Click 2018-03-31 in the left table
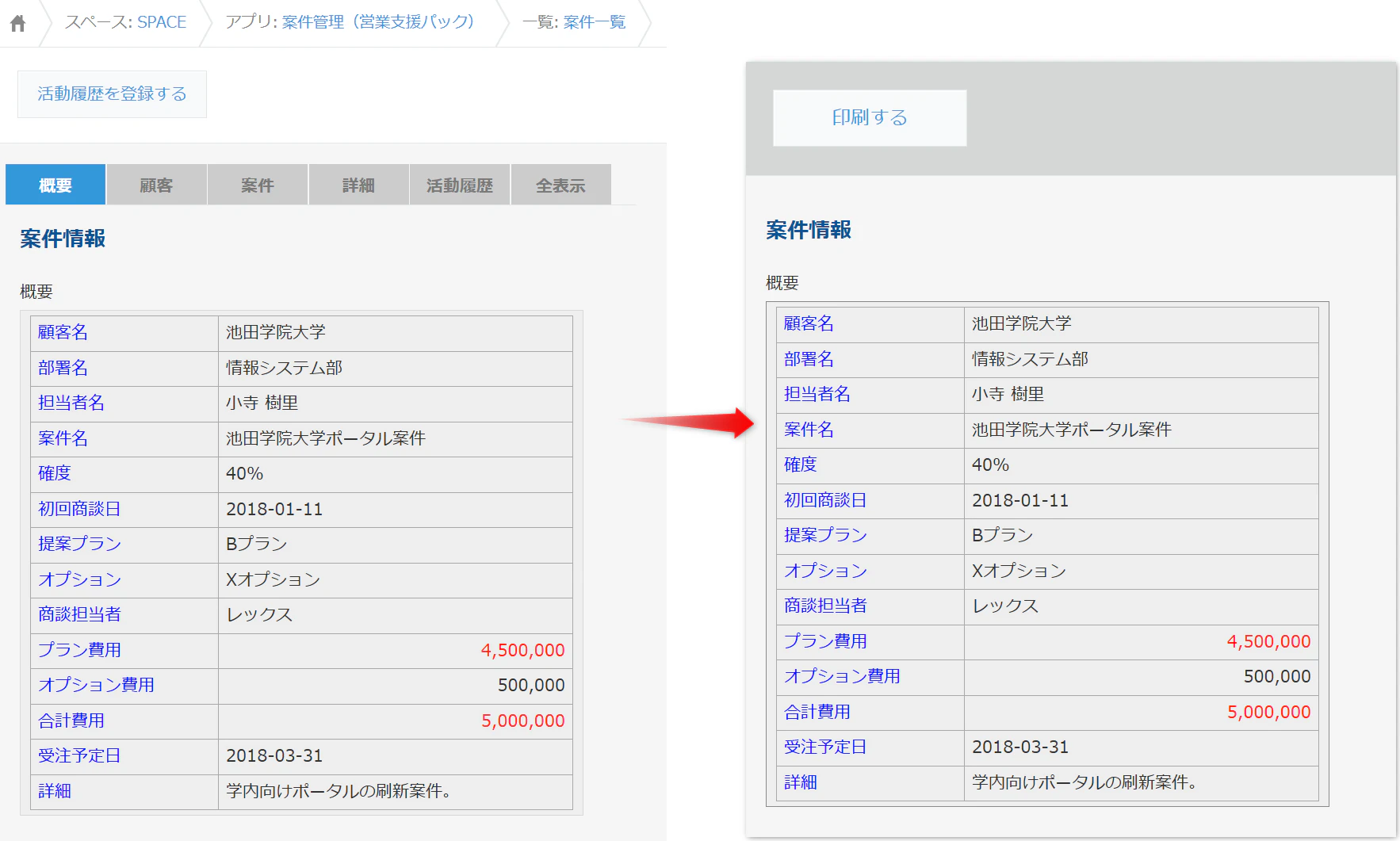The image size is (1400, 841). [x=274, y=755]
